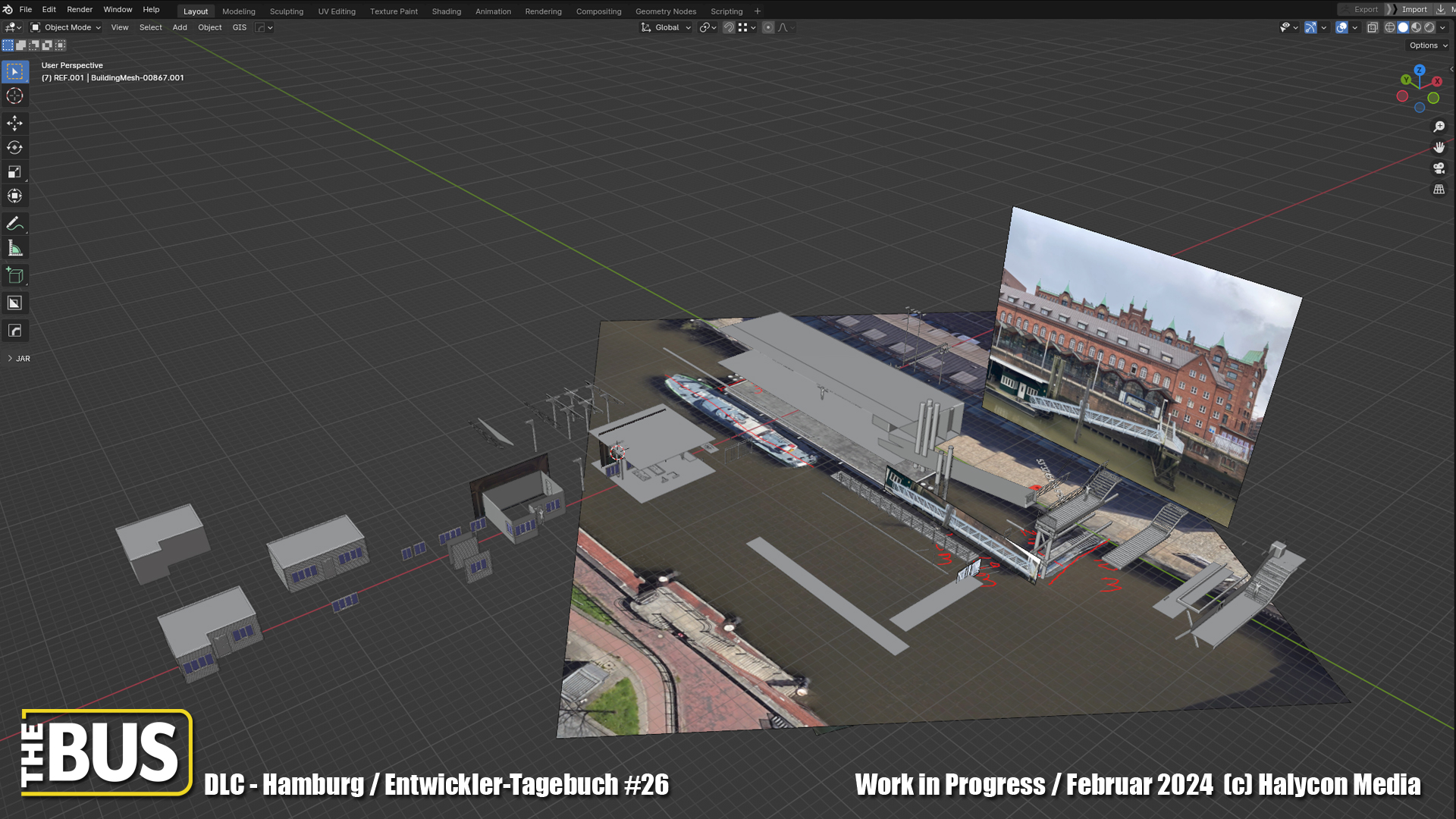Toggle the snapping magnet

click(x=728, y=27)
